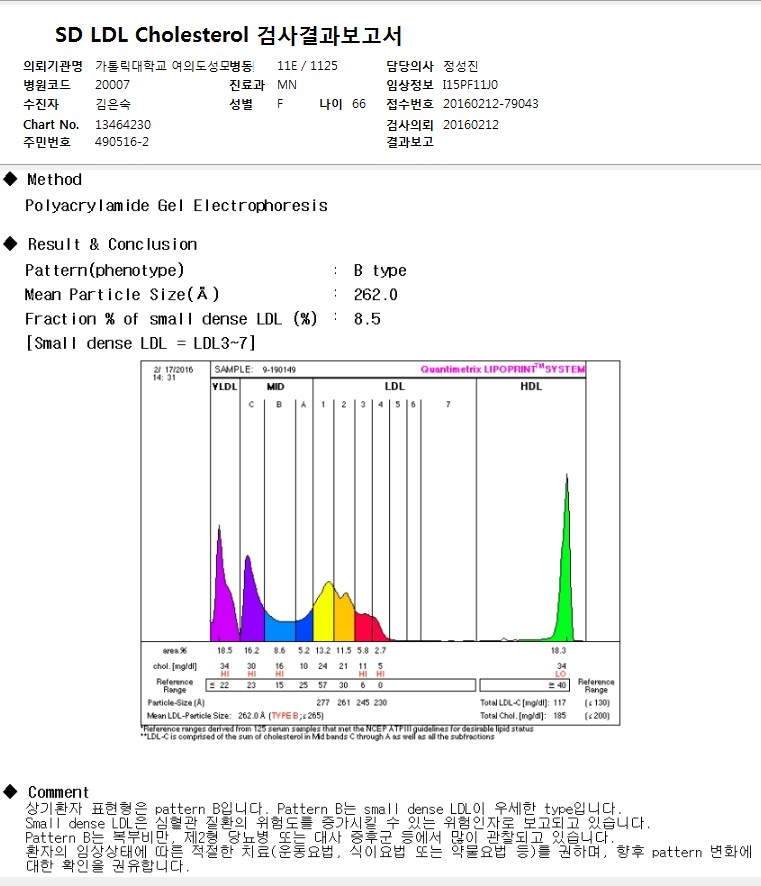Select the doctor name '정성진'

pos(460,66)
